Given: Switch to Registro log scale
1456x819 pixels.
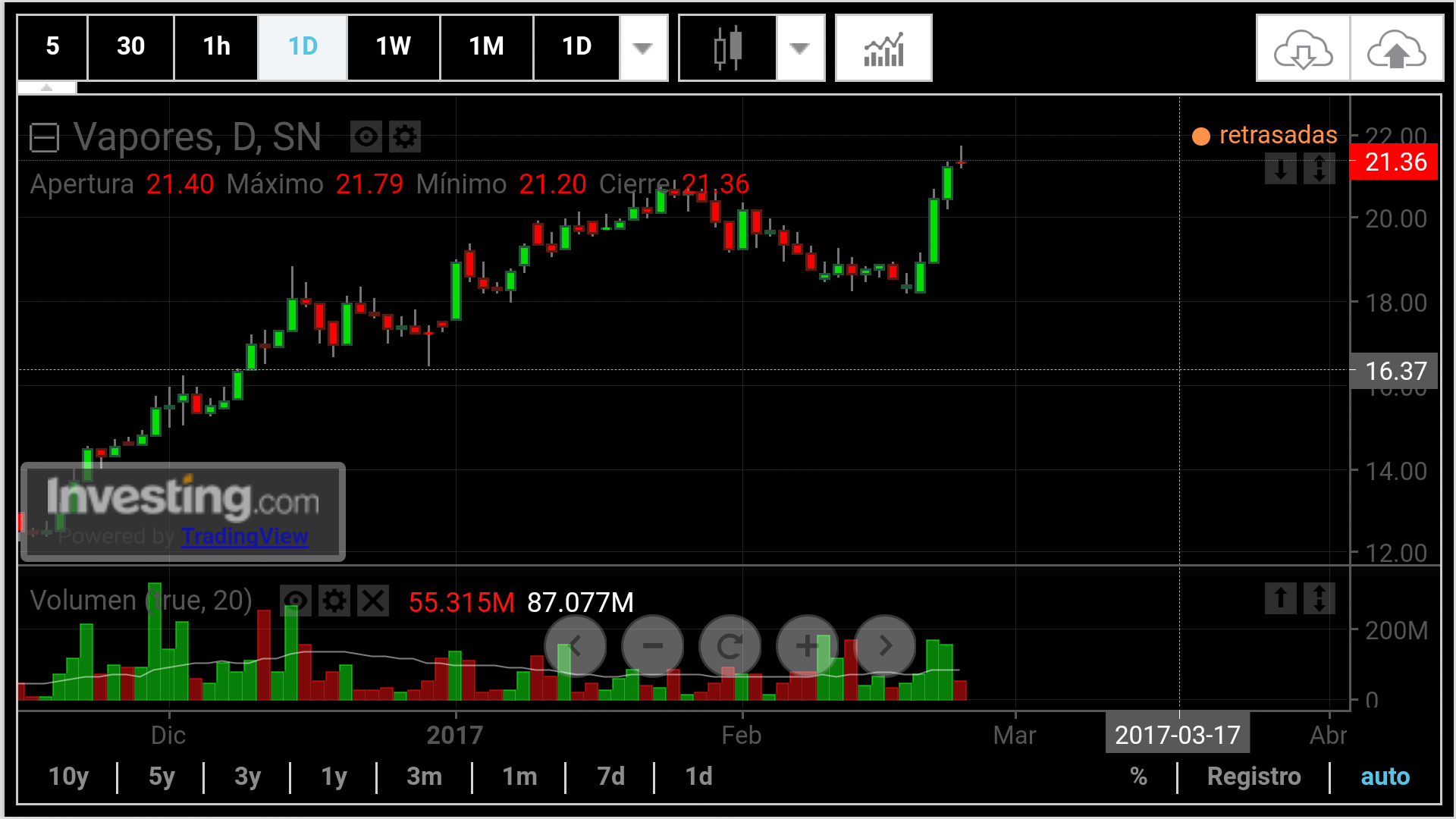Looking at the screenshot, I should click(x=1254, y=777).
